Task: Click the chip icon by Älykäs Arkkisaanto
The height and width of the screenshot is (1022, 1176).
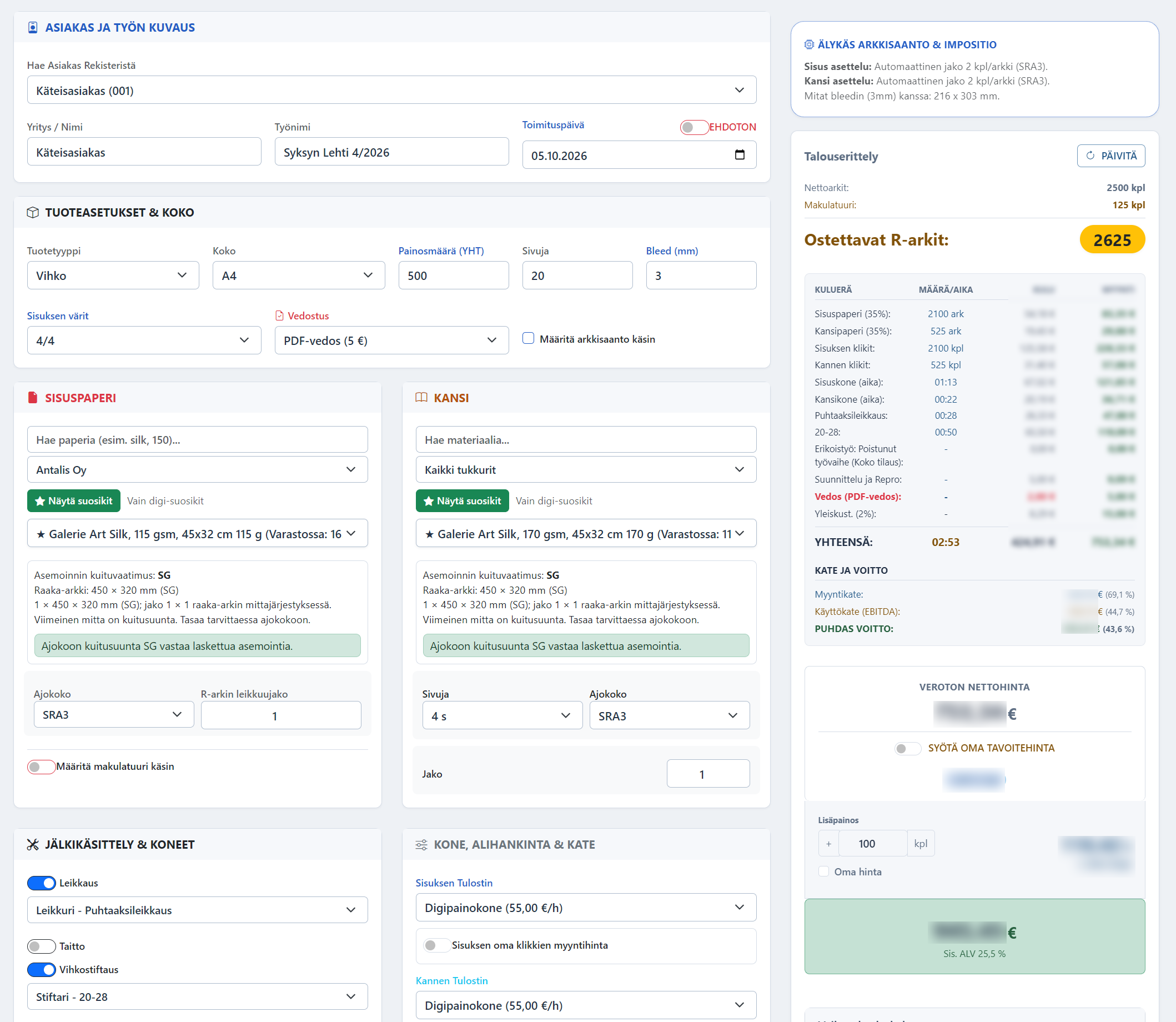Action: pos(809,44)
